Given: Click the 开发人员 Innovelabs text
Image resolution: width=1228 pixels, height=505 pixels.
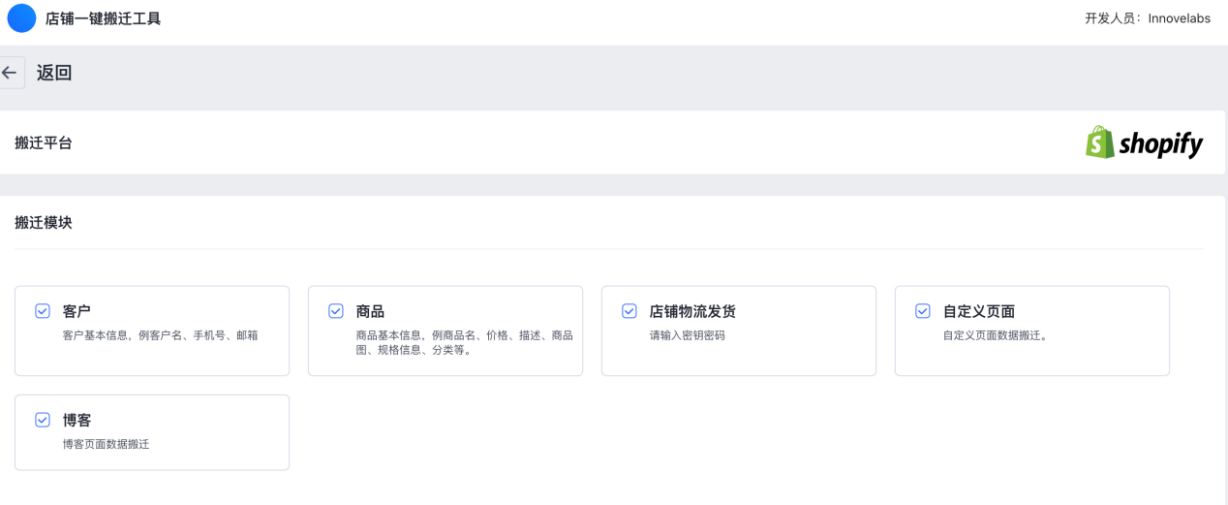Looking at the screenshot, I should [1149, 19].
